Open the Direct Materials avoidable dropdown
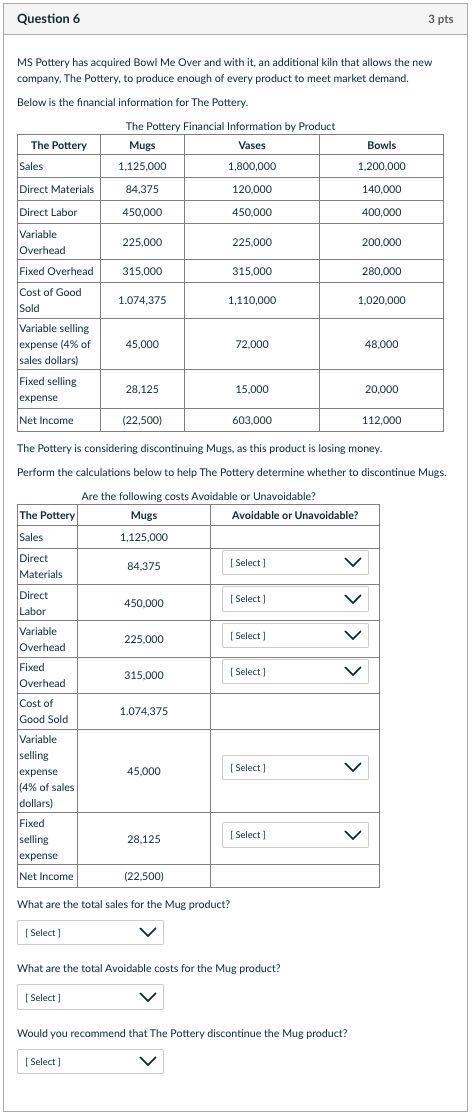 pos(295,563)
